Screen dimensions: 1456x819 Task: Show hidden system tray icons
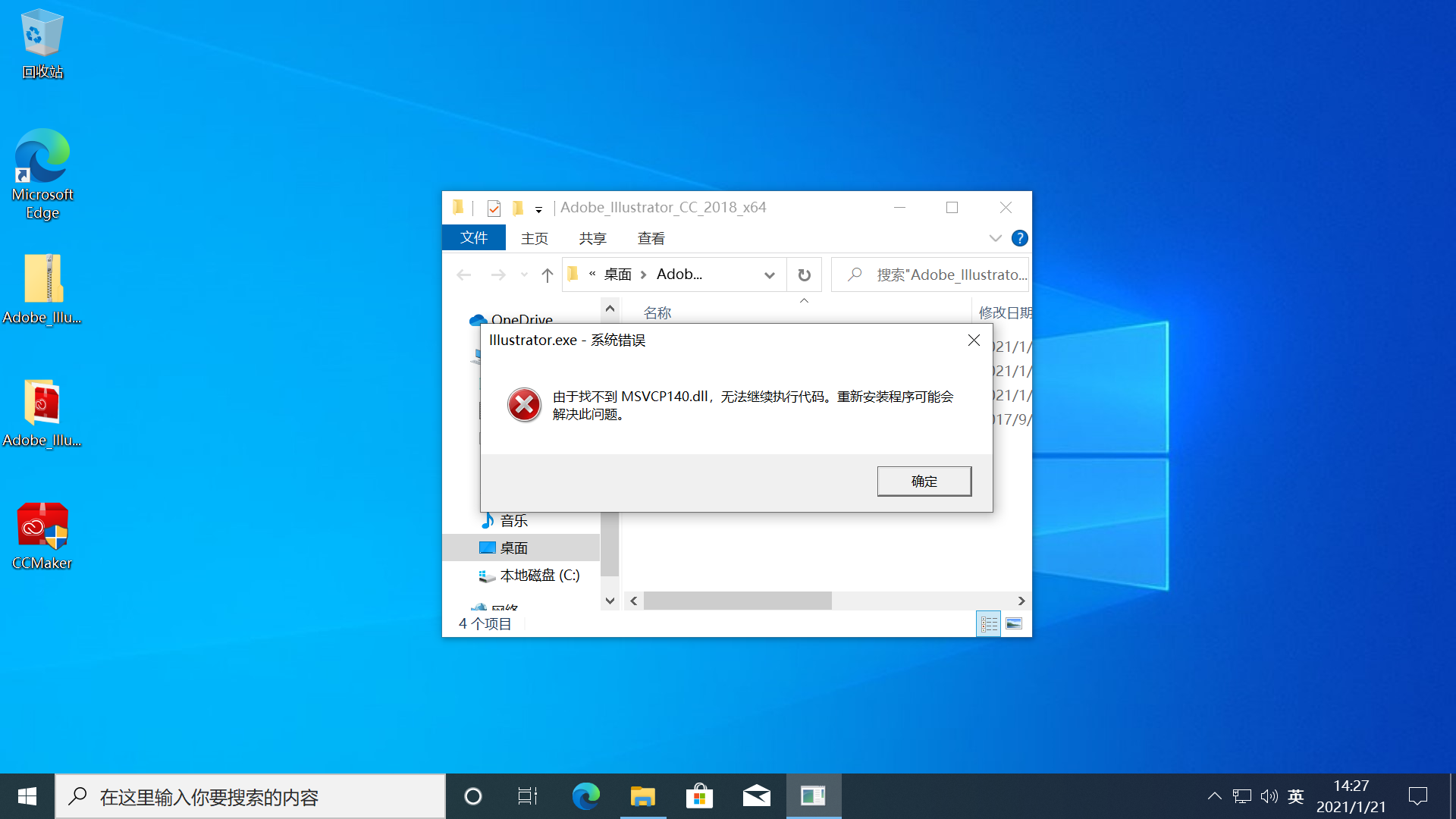pyautogui.click(x=1214, y=796)
